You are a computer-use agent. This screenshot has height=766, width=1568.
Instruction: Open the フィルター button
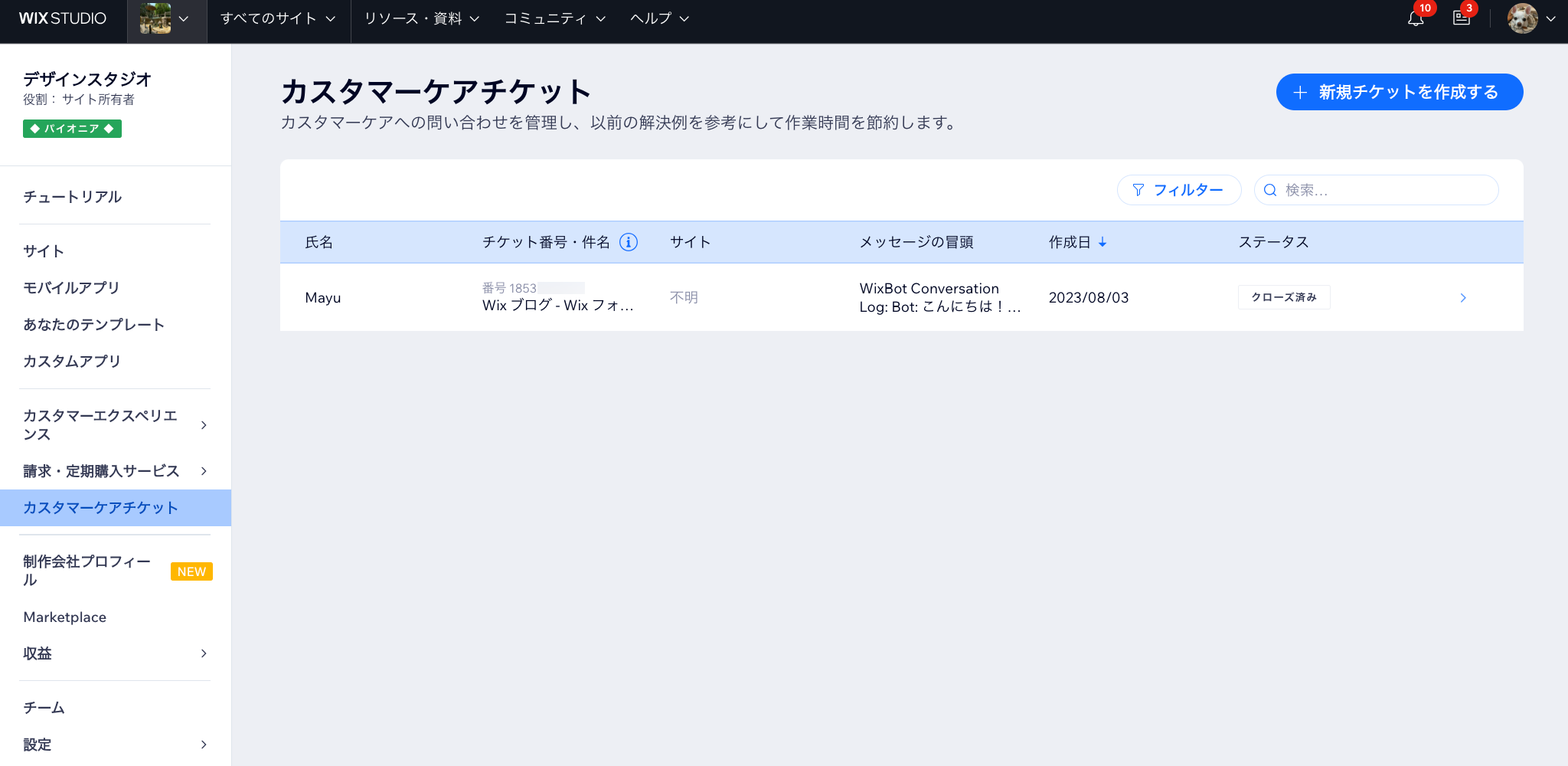point(1178,190)
